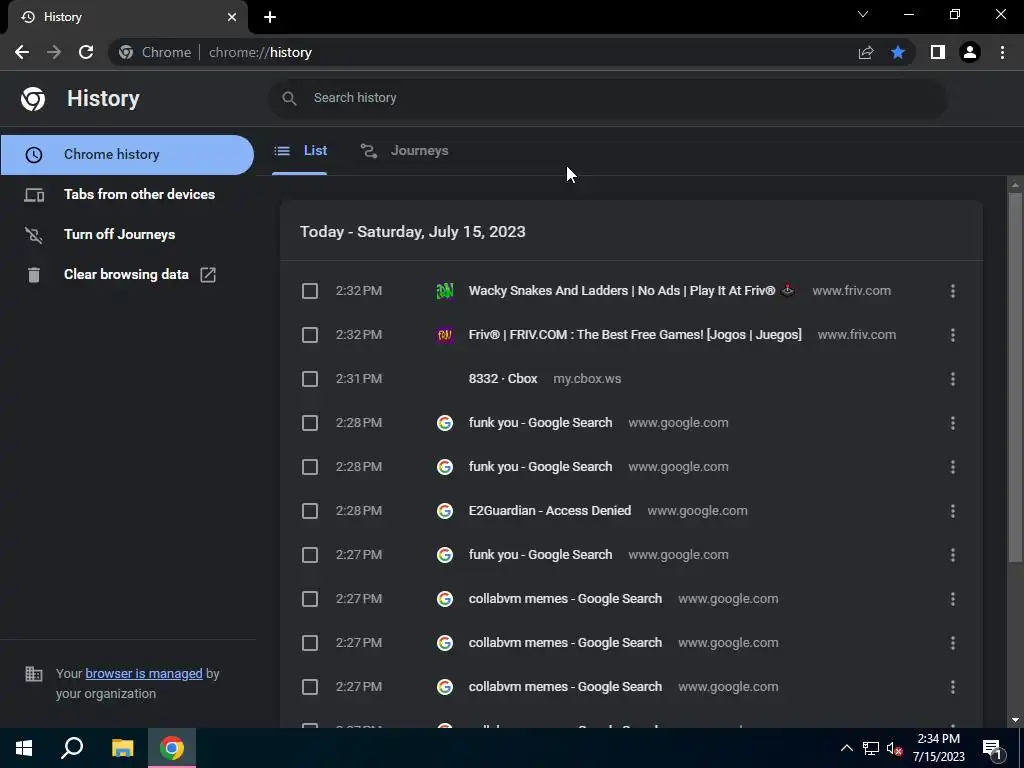
Task: Click the magnifier icon in search history
Action: 289,98
